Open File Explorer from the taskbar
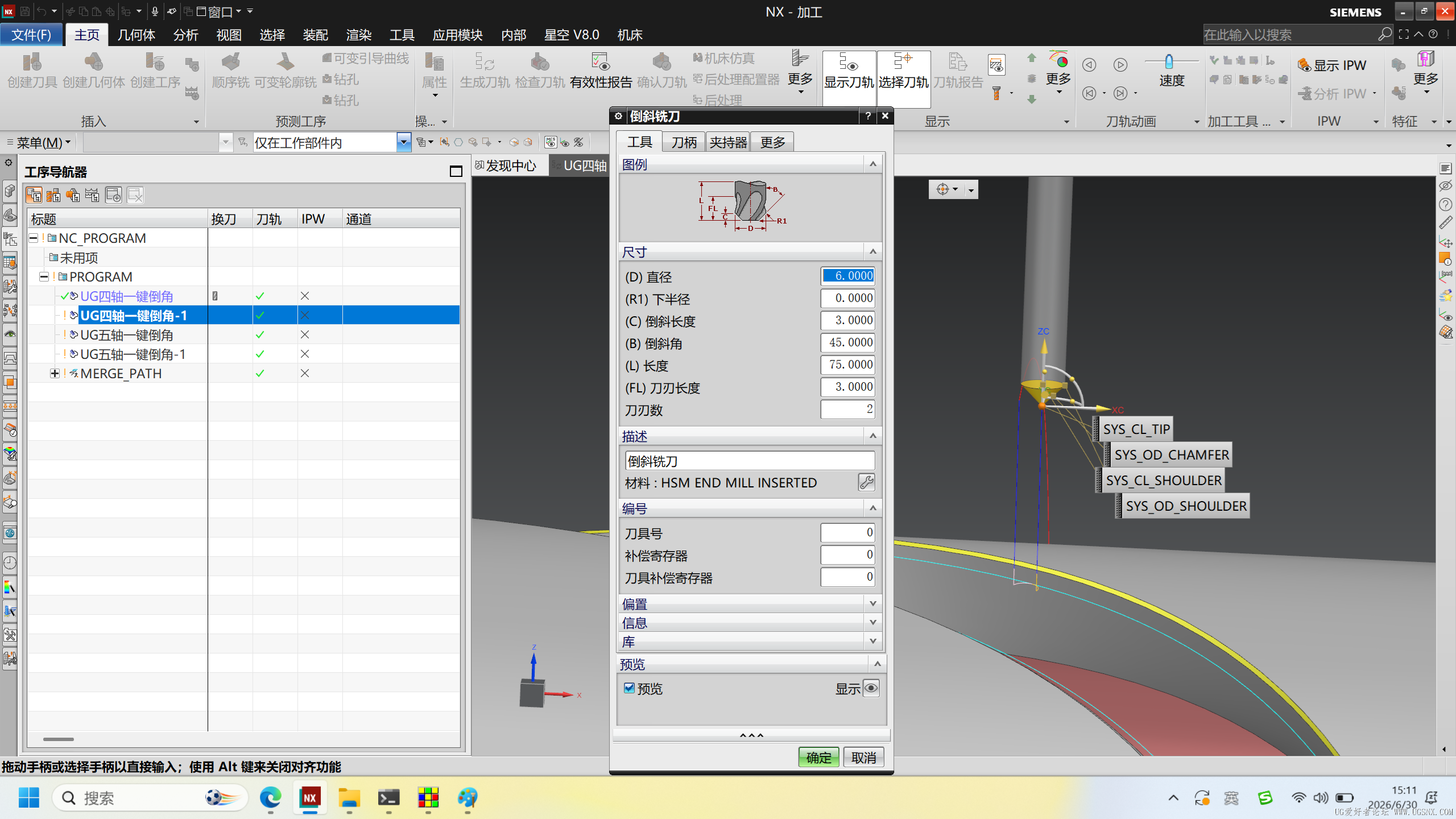Viewport: 1456px width, 819px height. pyautogui.click(x=349, y=798)
